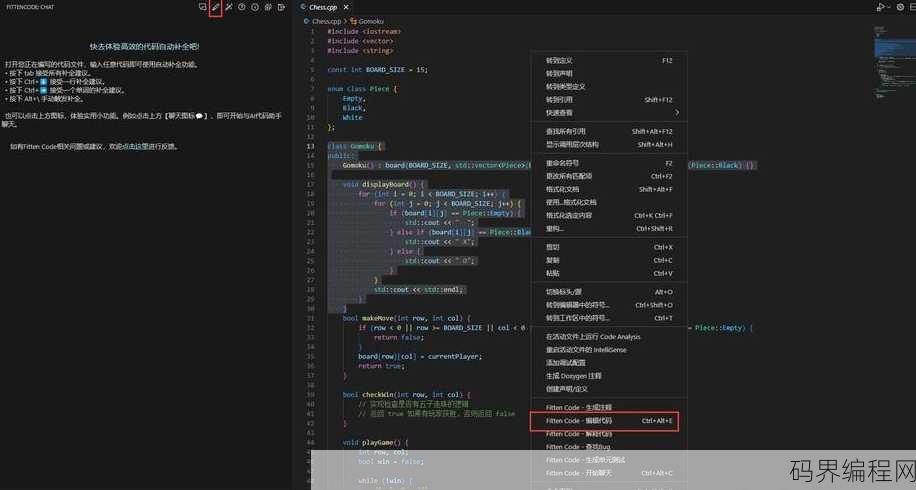
Task: Click the icon right of the clock icon in chat toolbar
Action: (x=268, y=7)
